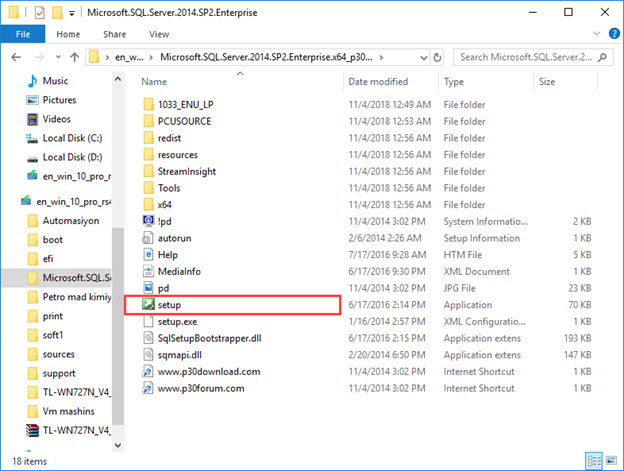Expand the address bar history dropdown
This screenshot has width=624, height=471.
click(423, 58)
